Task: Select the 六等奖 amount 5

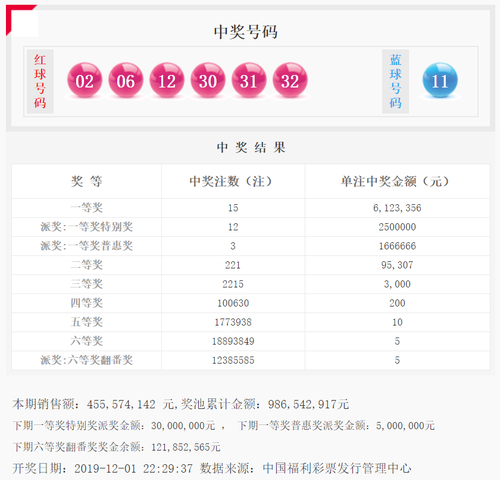Action: pos(397,341)
